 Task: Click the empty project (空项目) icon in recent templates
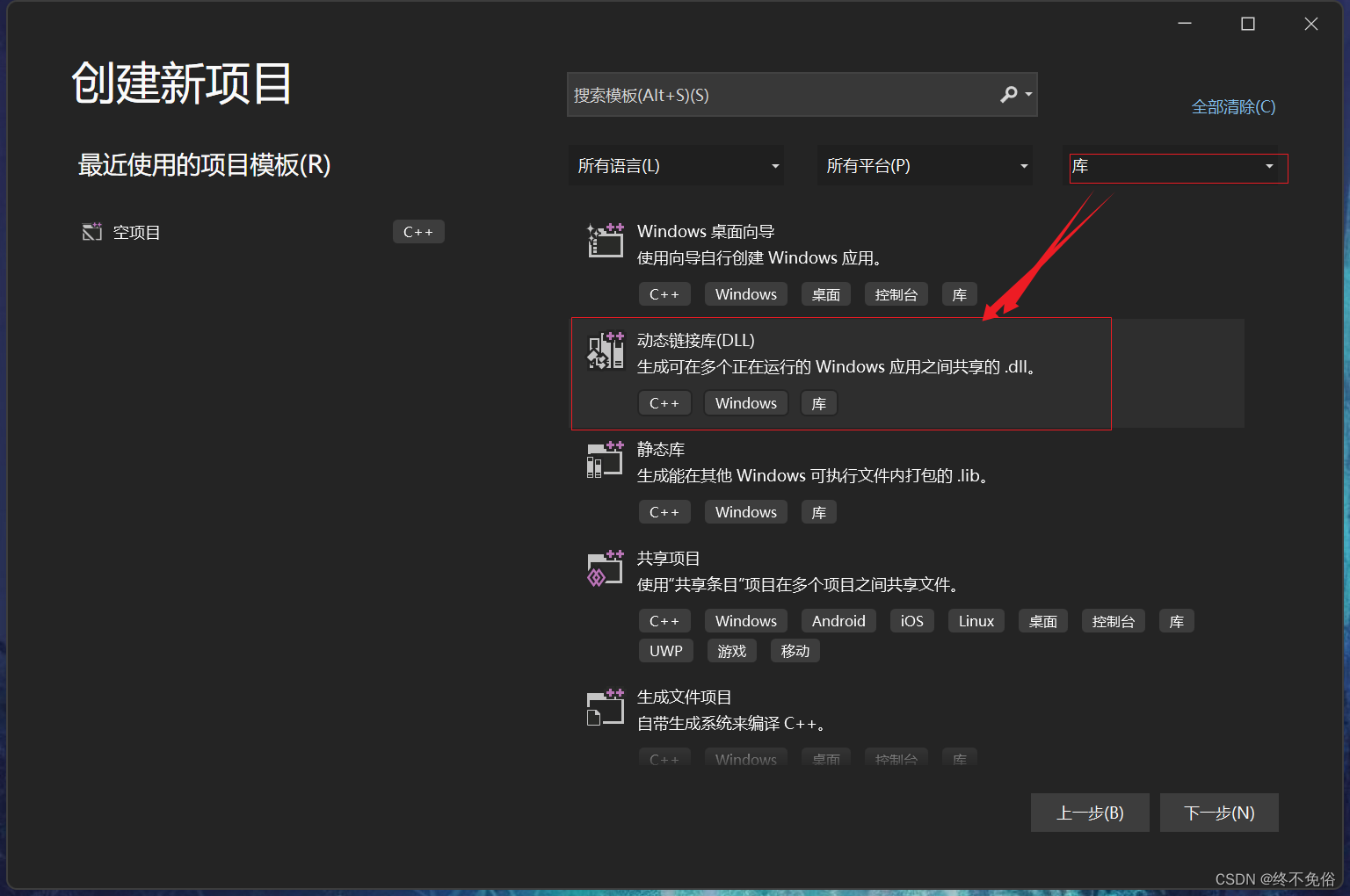point(92,232)
